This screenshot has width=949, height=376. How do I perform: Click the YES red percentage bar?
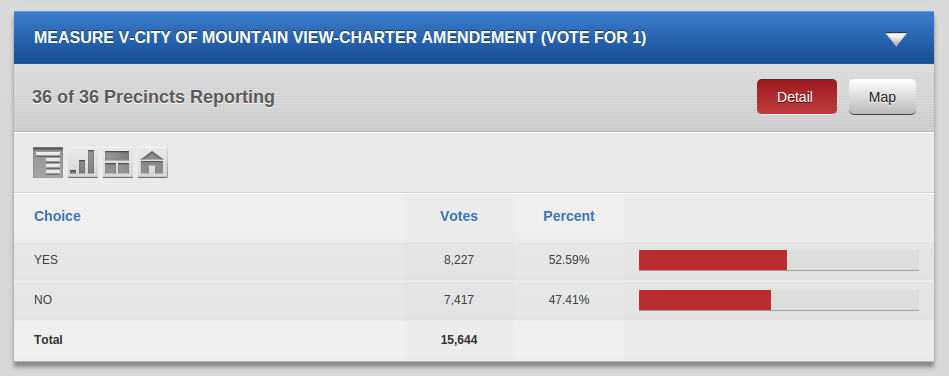tap(713, 260)
